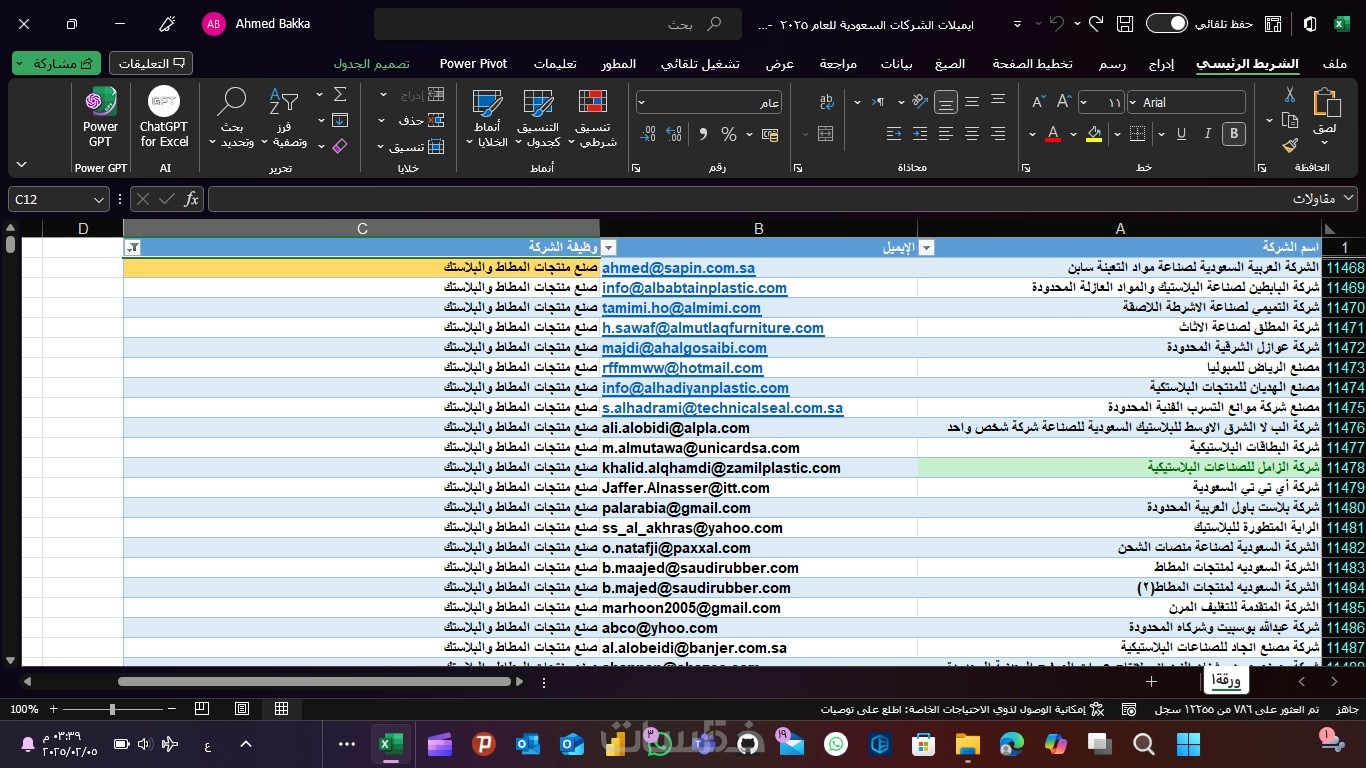Click the Wrap Text icon
The image size is (1366, 768).
827,102
